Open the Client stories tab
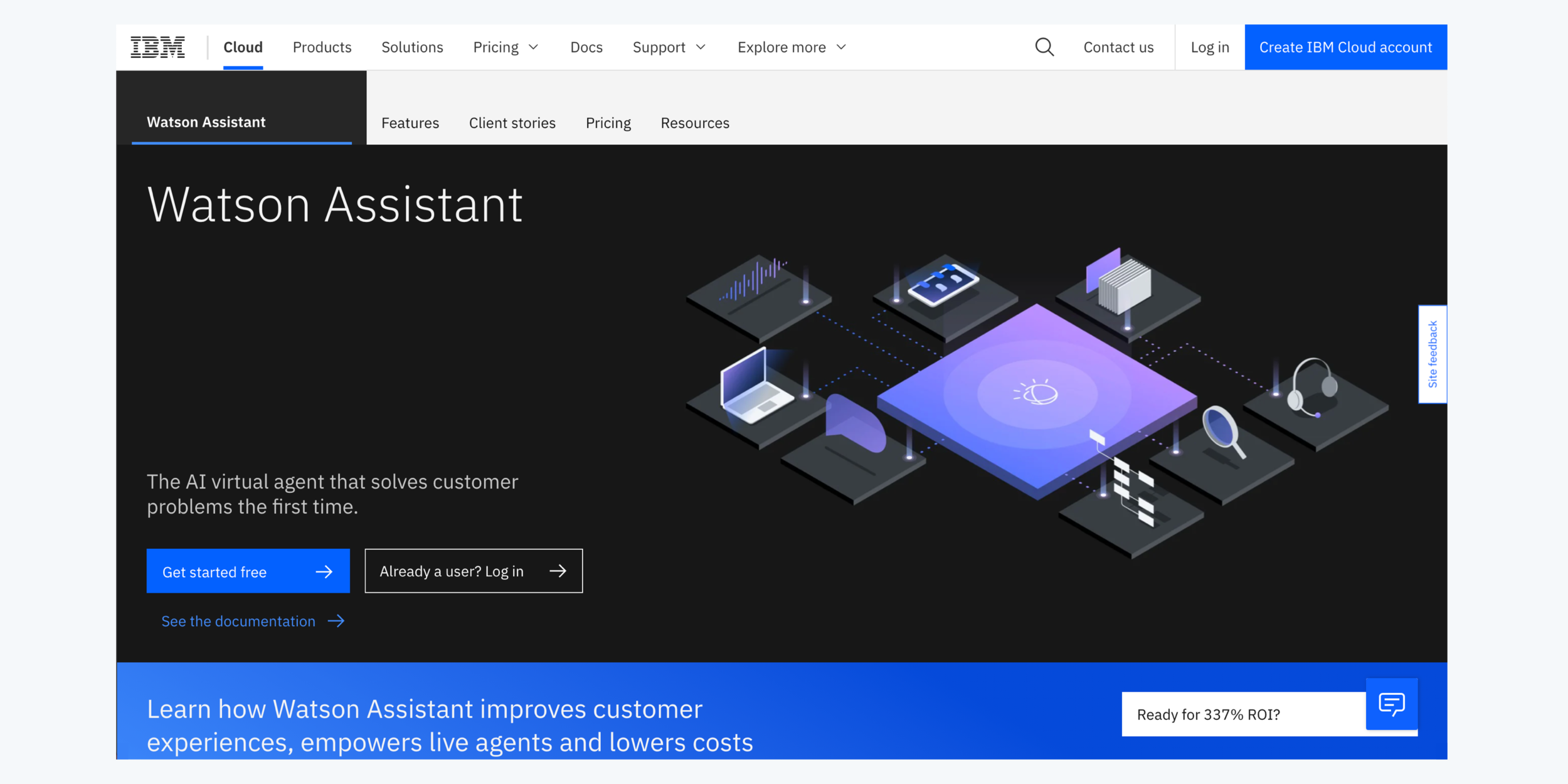Image resolution: width=1568 pixels, height=784 pixels. 512,123
